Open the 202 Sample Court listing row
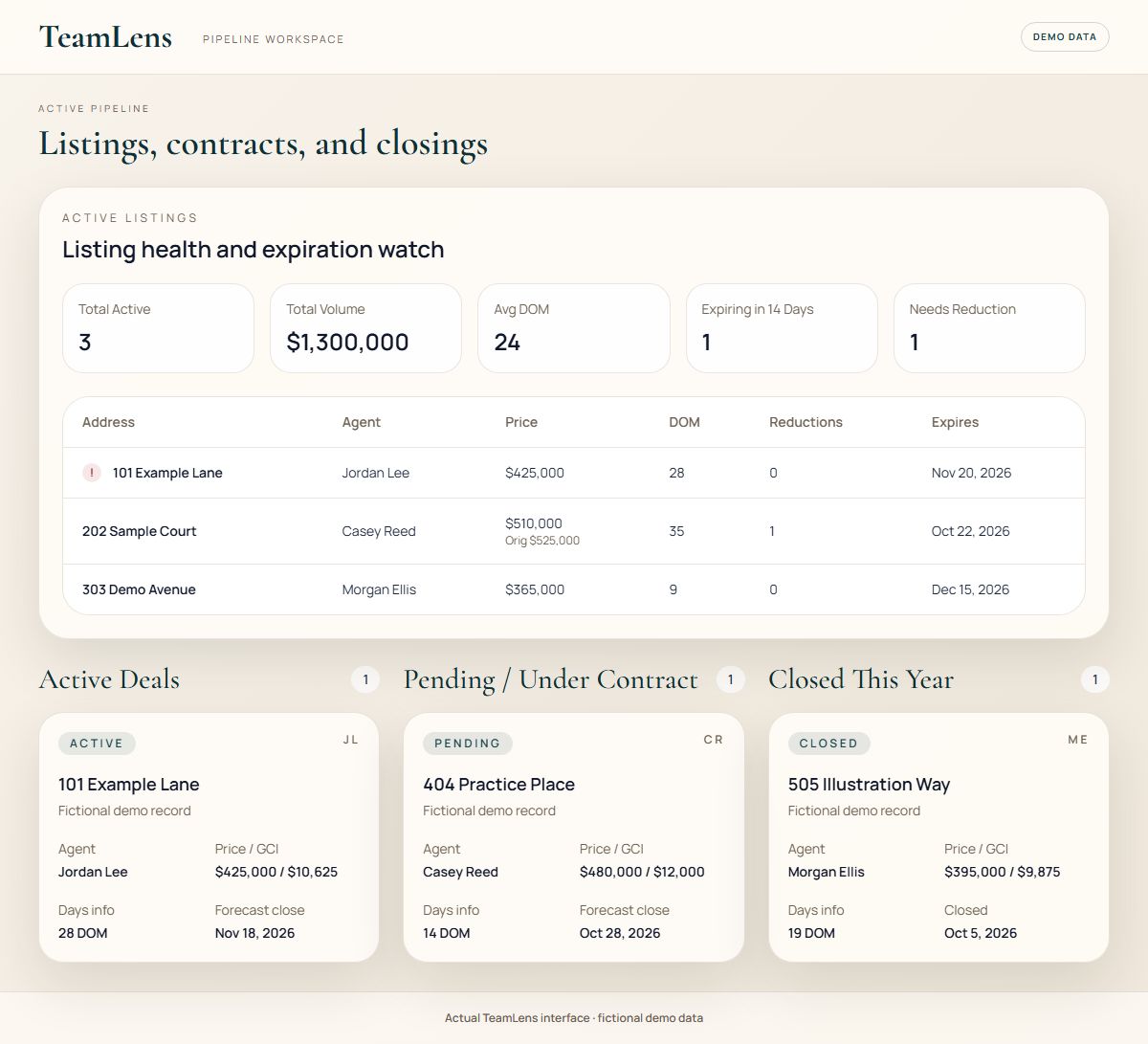Image resolution: width=1148 pixels, height=1044 pixels. 574,531
